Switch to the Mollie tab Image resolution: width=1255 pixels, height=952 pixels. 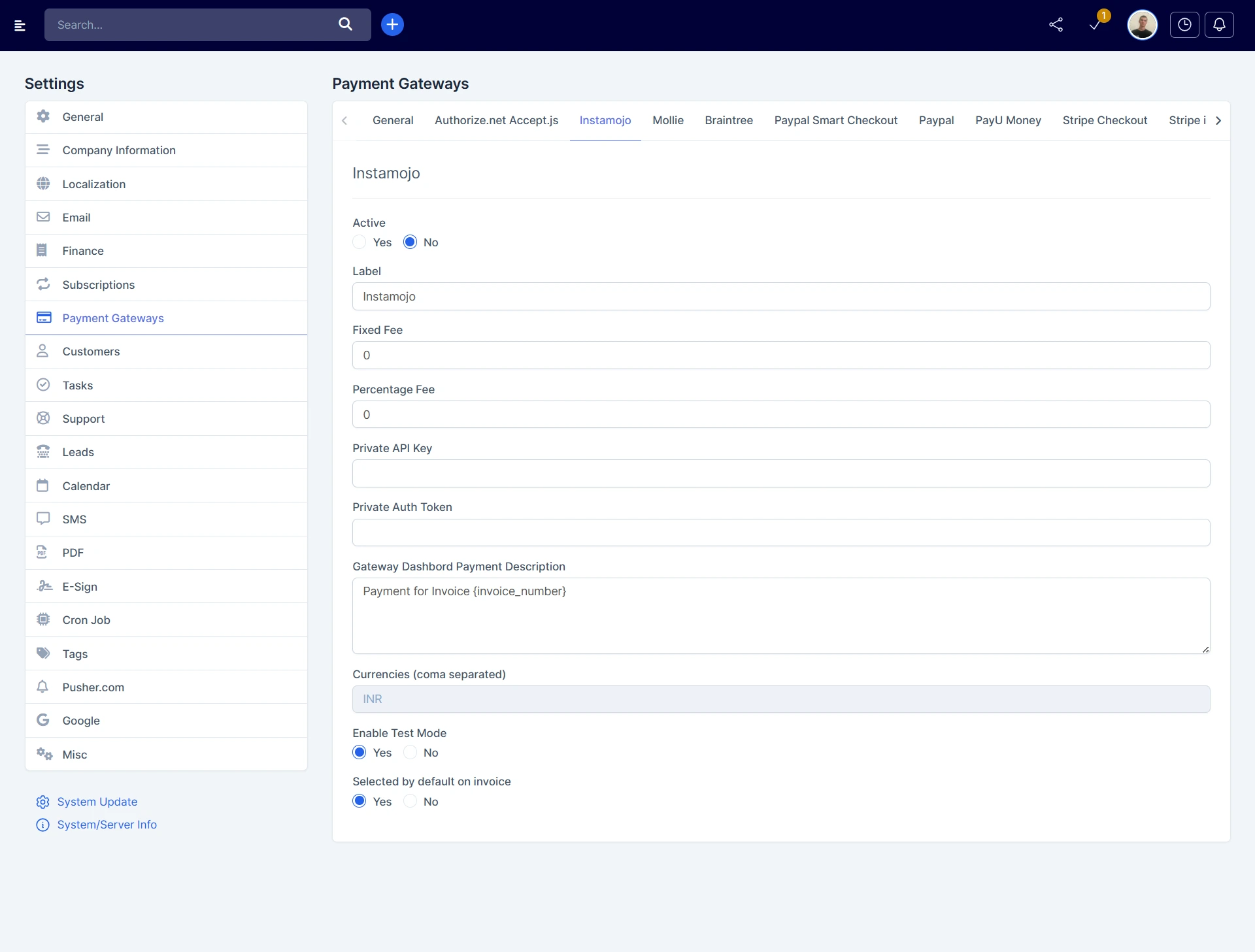coord(667,120)
